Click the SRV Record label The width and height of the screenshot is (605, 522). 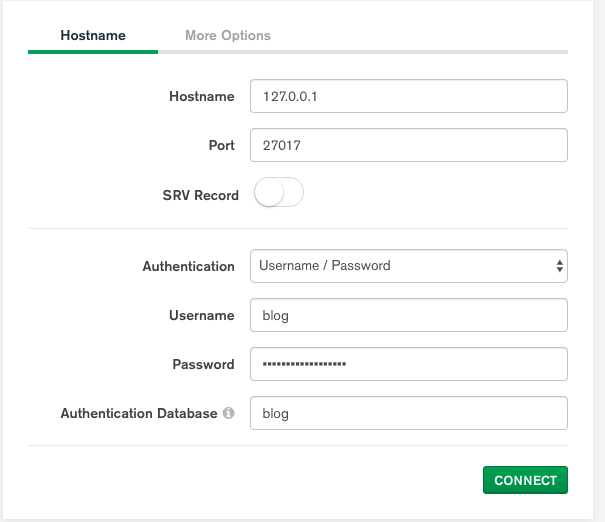pos(200,195)
